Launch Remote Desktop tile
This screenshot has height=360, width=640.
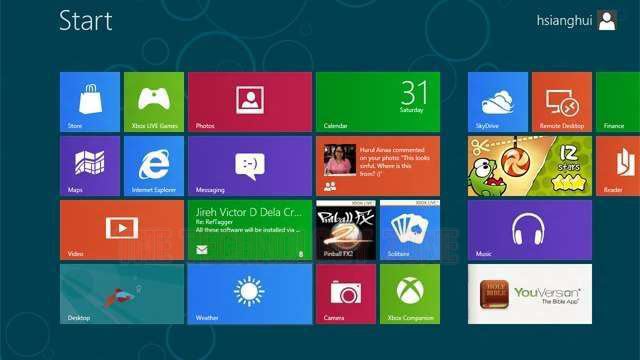tap(562, 102)
